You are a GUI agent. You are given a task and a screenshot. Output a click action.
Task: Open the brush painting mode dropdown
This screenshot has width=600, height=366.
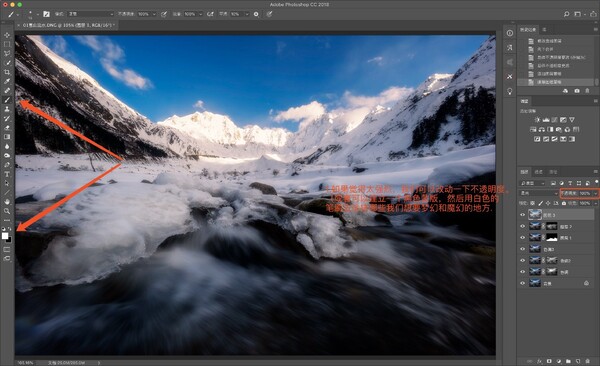pyautogui.click(x=91, y=14)
